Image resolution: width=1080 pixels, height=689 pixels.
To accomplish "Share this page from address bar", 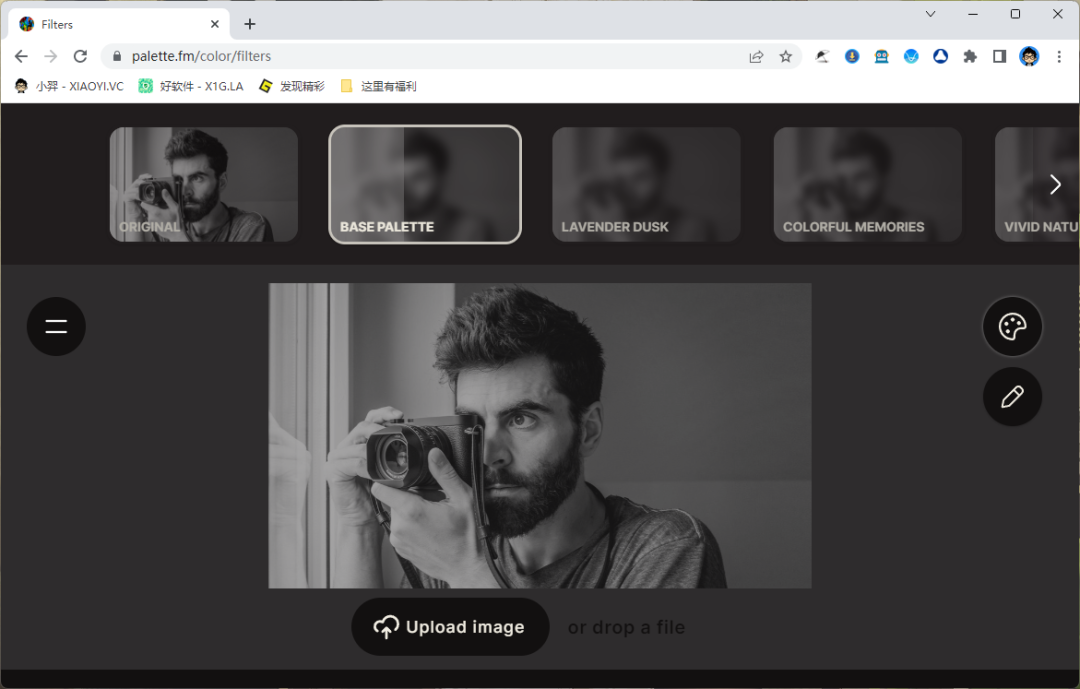I will [x=756, y=57].
